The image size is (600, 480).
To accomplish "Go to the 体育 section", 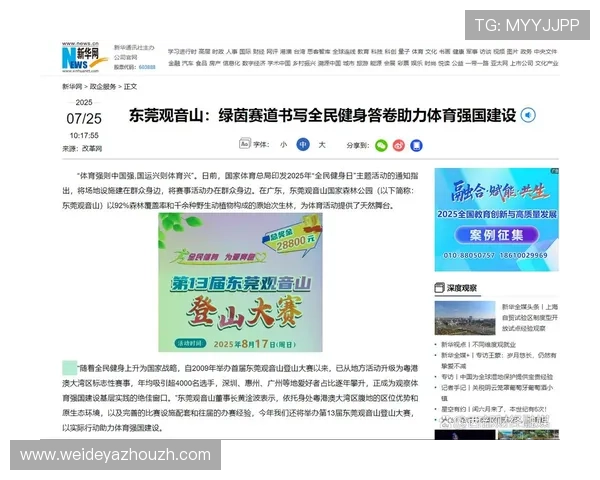I will click(418, 52).
